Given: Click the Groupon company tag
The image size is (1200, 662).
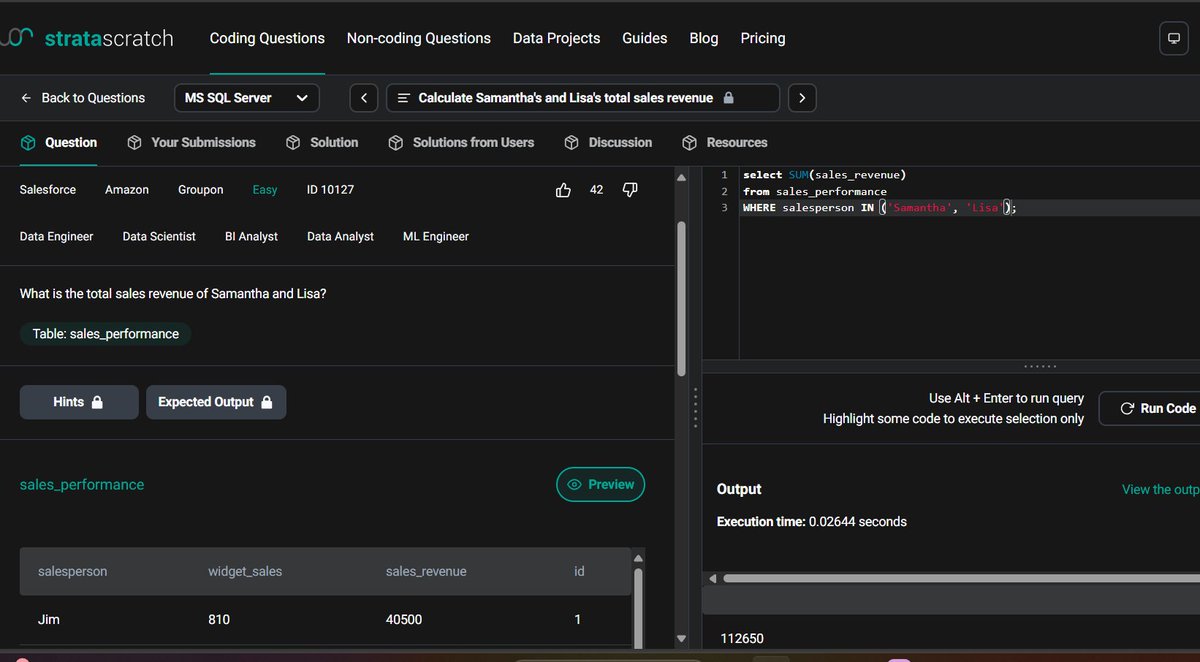Looking at the screenshot, I should pos(201,190).
